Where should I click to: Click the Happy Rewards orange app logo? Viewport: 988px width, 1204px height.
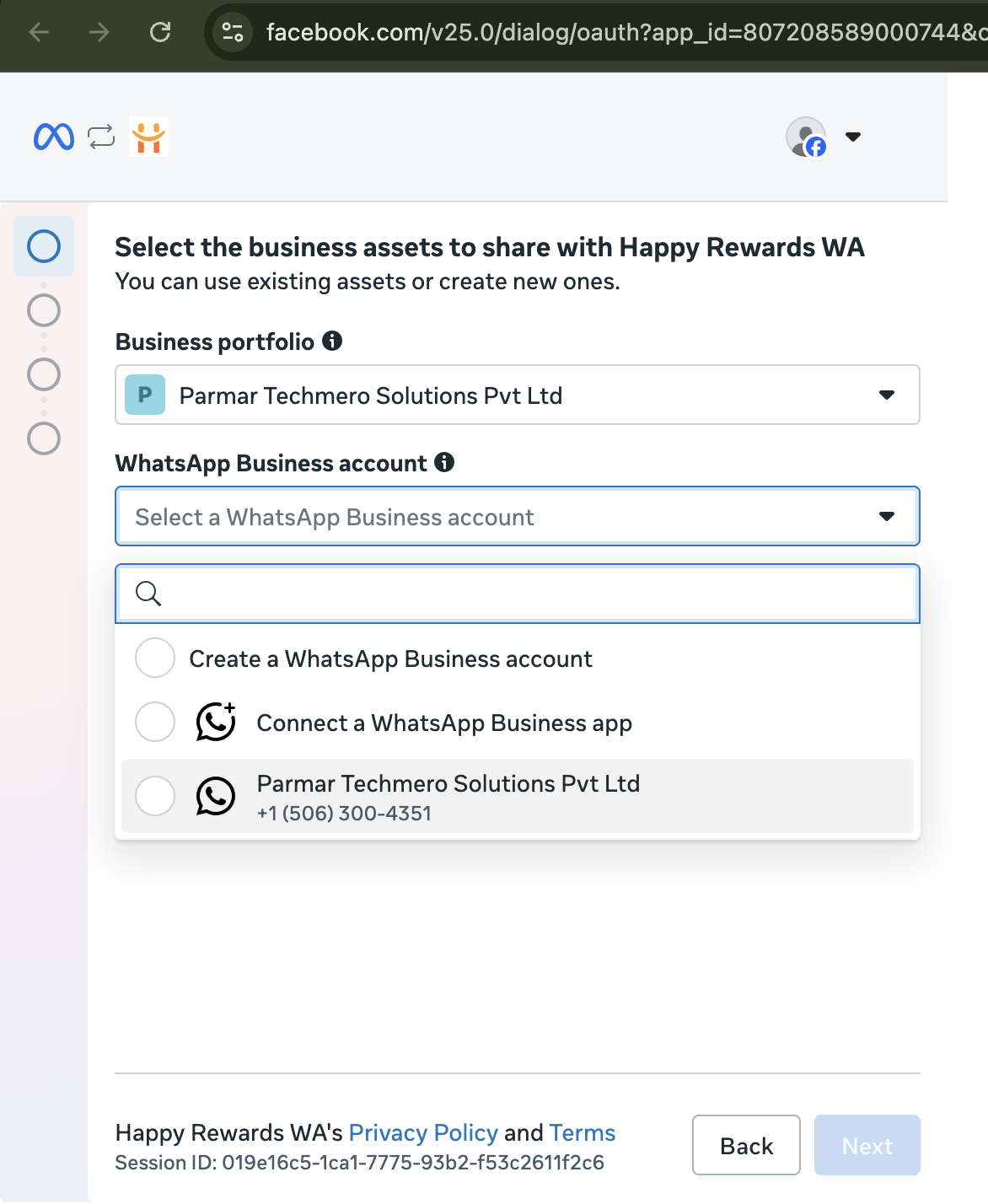148,137
